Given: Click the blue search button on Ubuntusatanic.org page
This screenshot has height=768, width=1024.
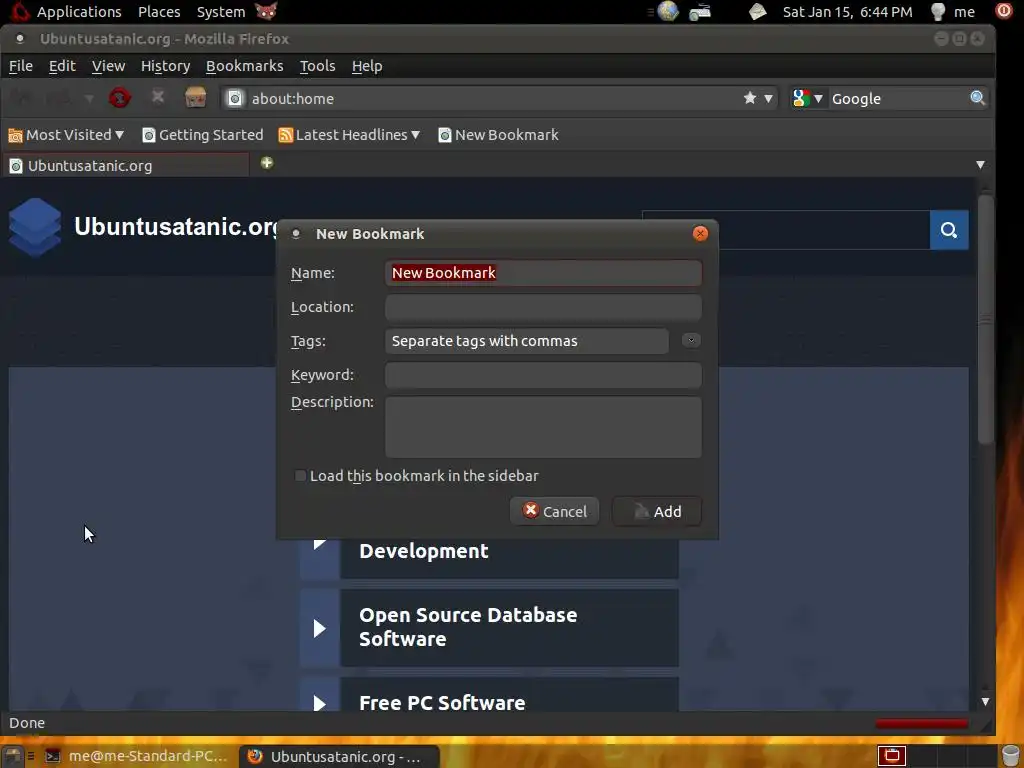Looking at the screenshot, I should click(x=949, y=230).
